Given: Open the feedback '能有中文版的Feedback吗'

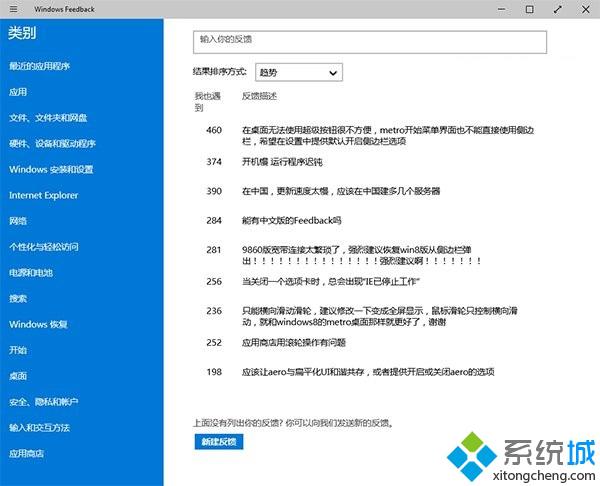Looking at the screenshot, I should click(291, 220).
